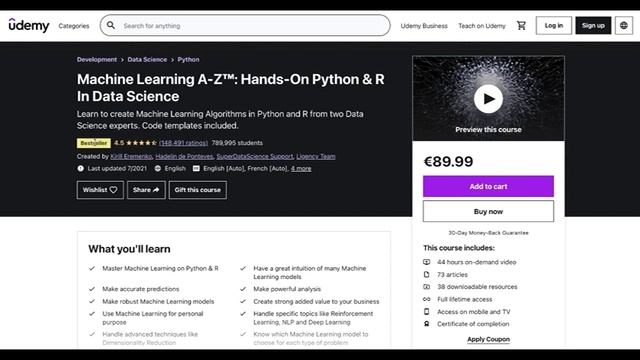Open instructor Hadelin de Ponteves's profile
640x360 pixels.
pyautogui.click(x=184, y=156)
